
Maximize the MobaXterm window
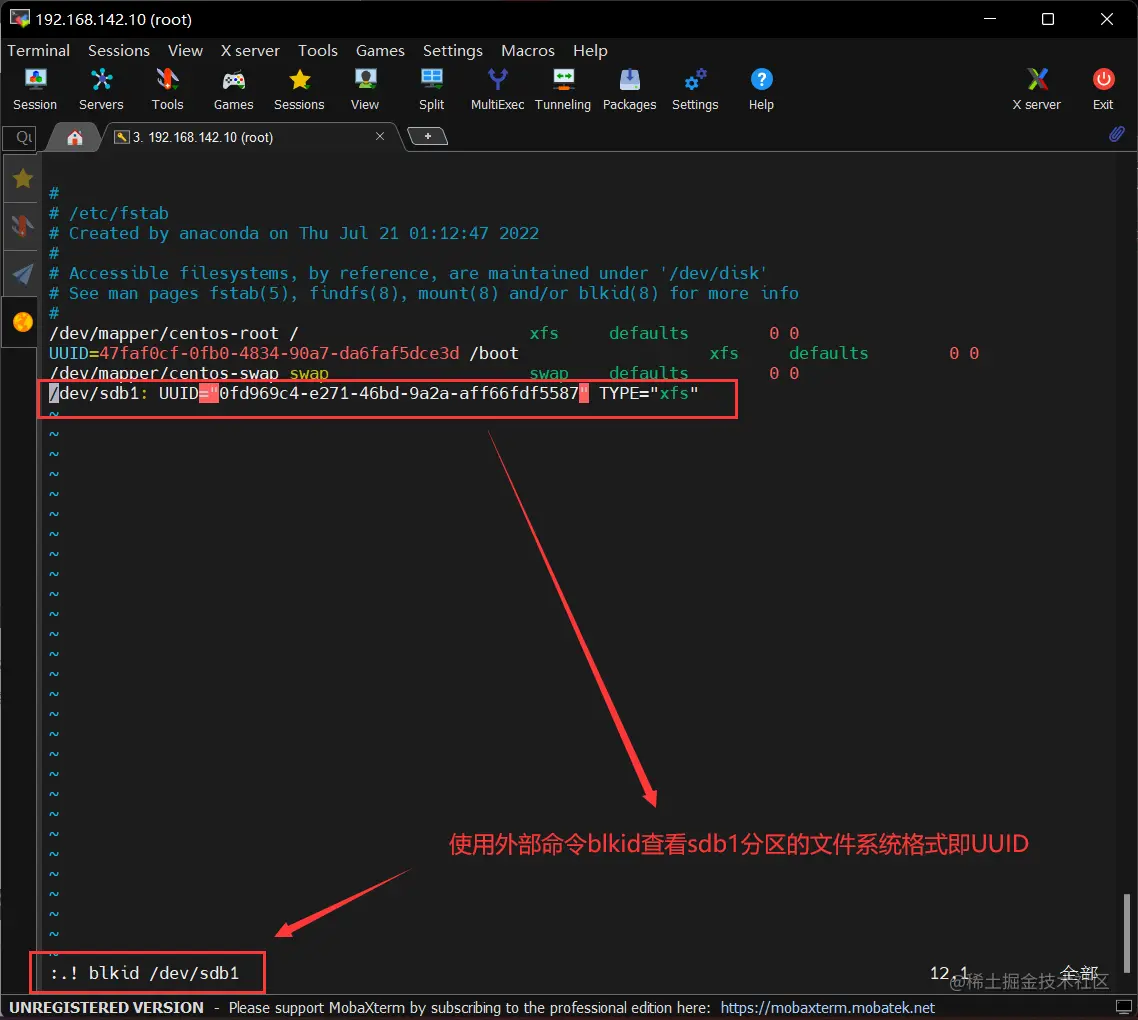1048,19
